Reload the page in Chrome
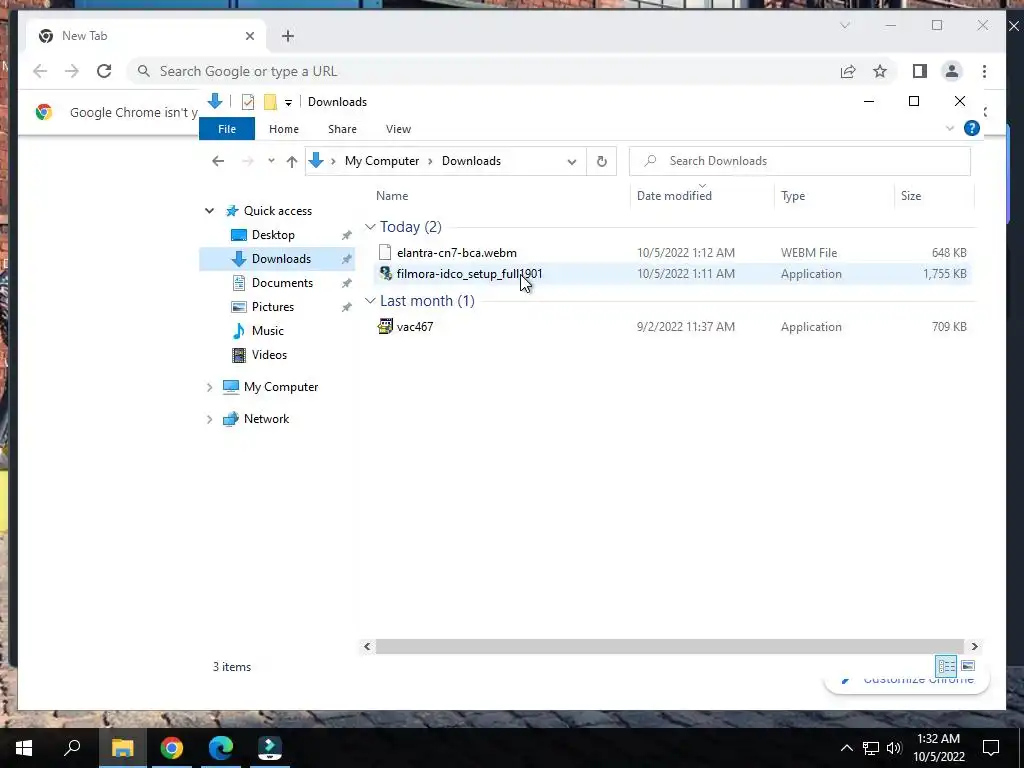Viewport: 1024px width, 768px height. coord(104,71)
